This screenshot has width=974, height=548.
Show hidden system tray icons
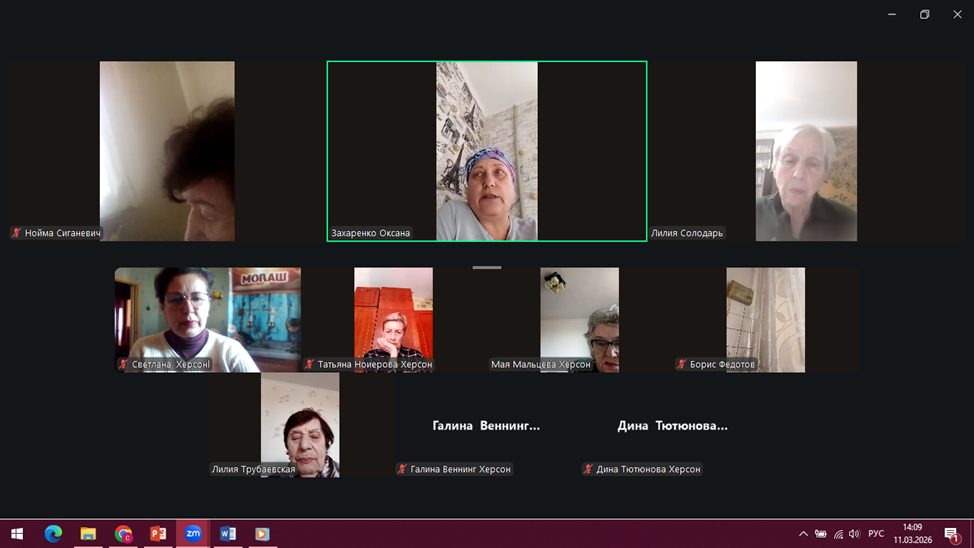[803, 534]
